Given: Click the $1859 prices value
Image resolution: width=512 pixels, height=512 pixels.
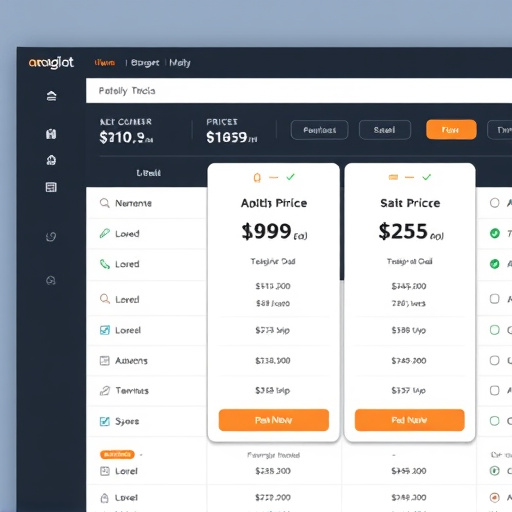Looking at the screenshot, I should click(232, 137).
